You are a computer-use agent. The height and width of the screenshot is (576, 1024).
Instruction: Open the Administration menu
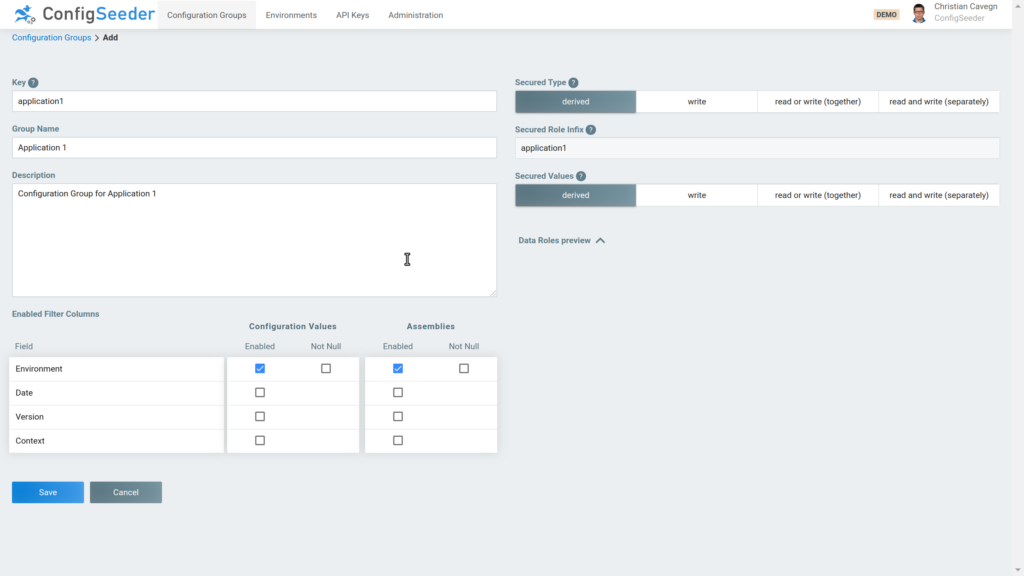(x=415, y=15)
